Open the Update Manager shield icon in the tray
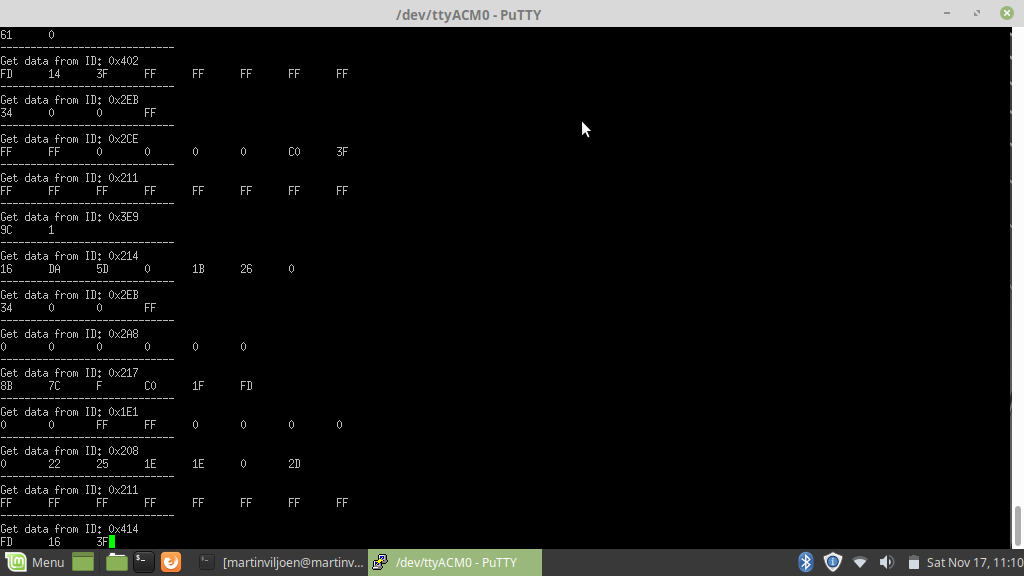Screen dimensions: 1024x576 point(832,562)
